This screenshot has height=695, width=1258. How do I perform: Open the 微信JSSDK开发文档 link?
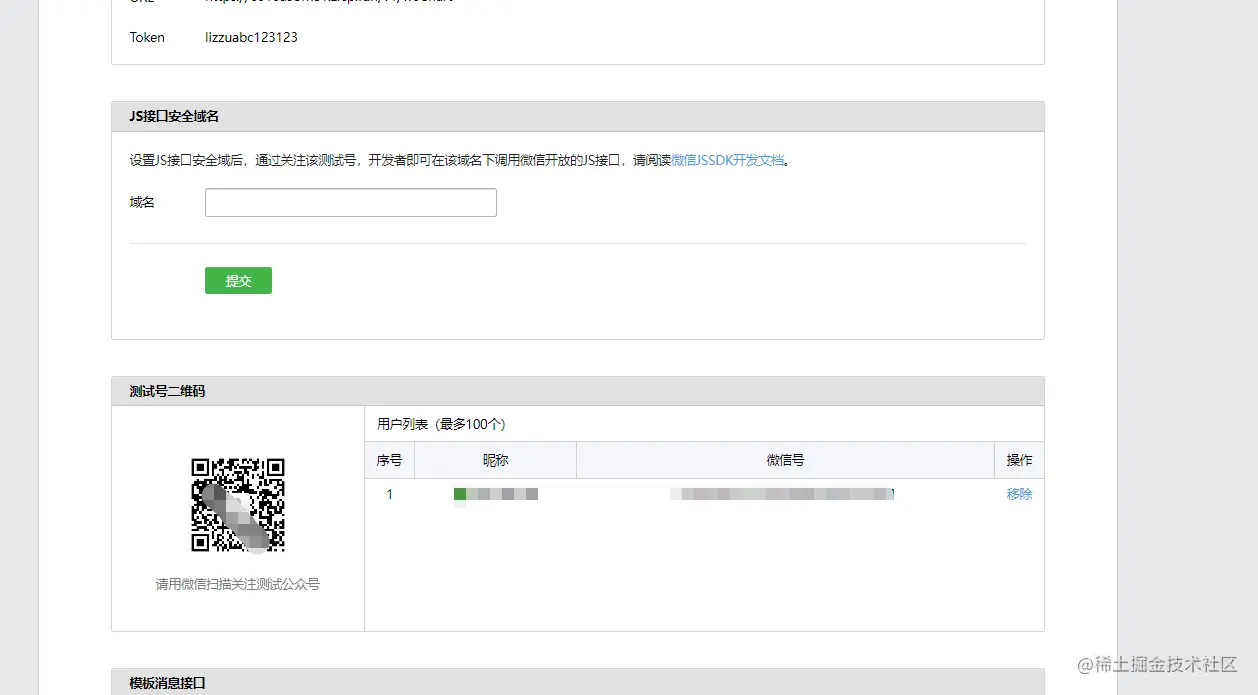click(728, 160)
